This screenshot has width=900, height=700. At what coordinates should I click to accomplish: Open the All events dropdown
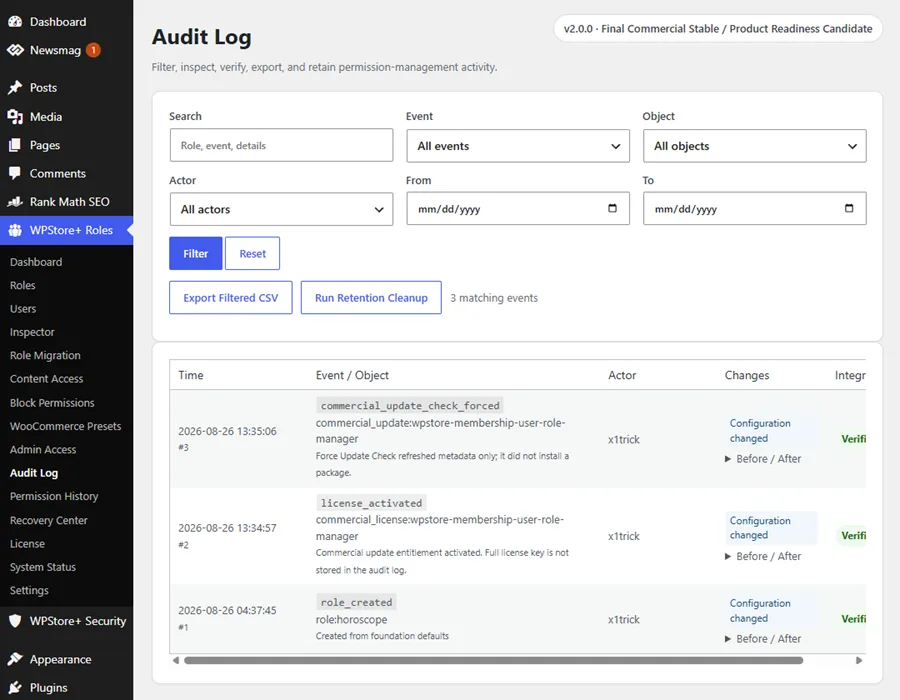[518, 146]
